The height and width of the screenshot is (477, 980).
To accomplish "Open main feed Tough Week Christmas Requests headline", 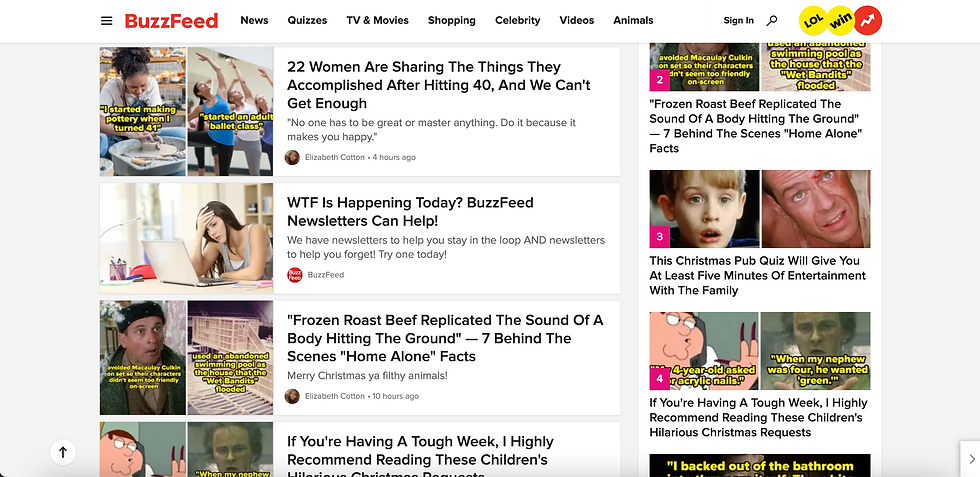I will [x=420, y=458].
